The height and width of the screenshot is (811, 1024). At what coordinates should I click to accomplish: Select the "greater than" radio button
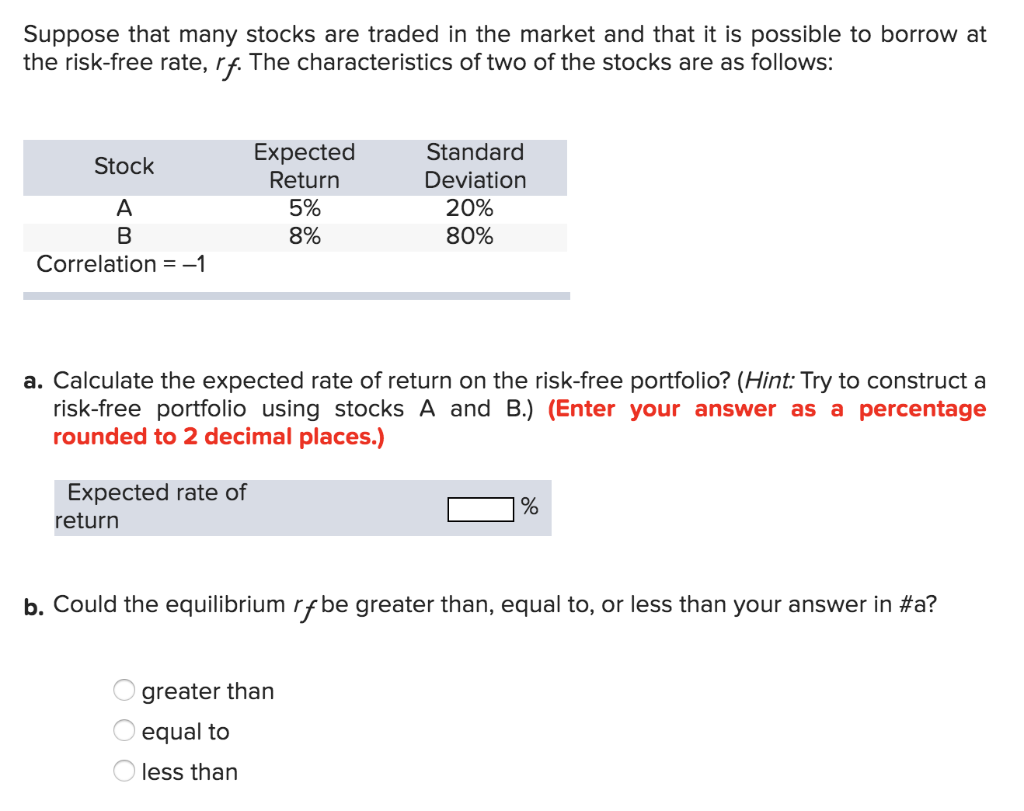(124, 690)
